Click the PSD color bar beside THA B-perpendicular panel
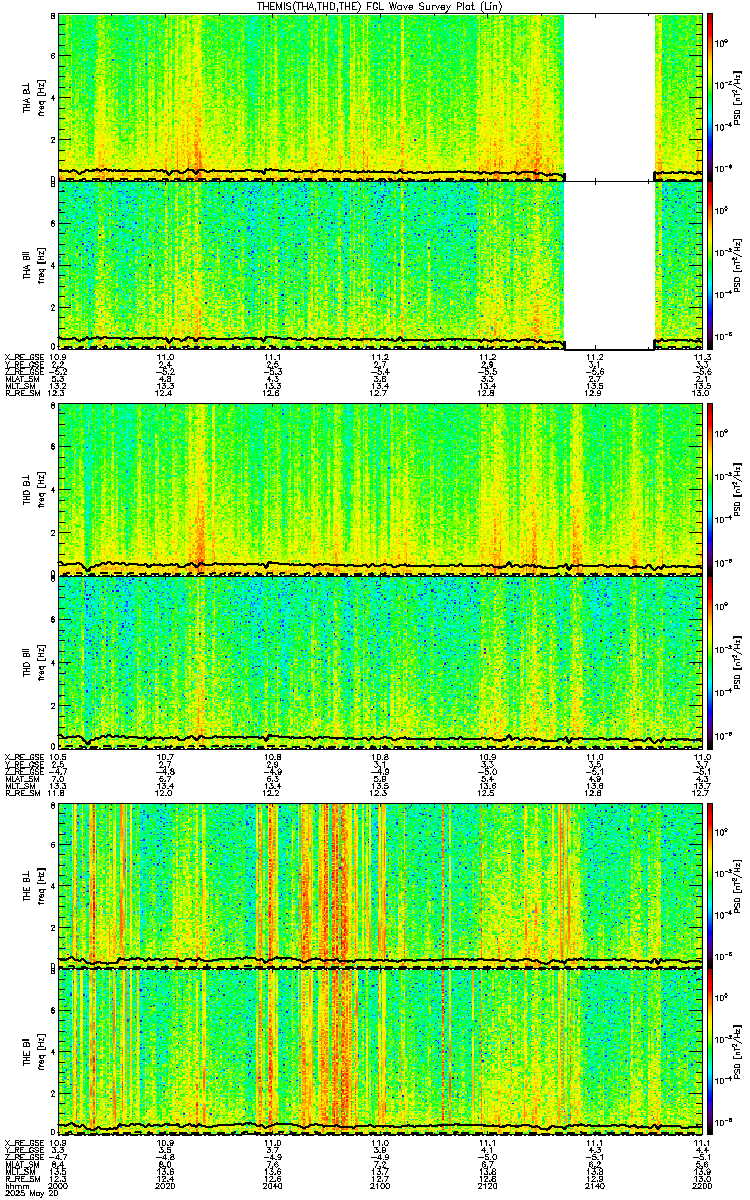The height and width of the screenshot is (1200, 750). point(711,96)
